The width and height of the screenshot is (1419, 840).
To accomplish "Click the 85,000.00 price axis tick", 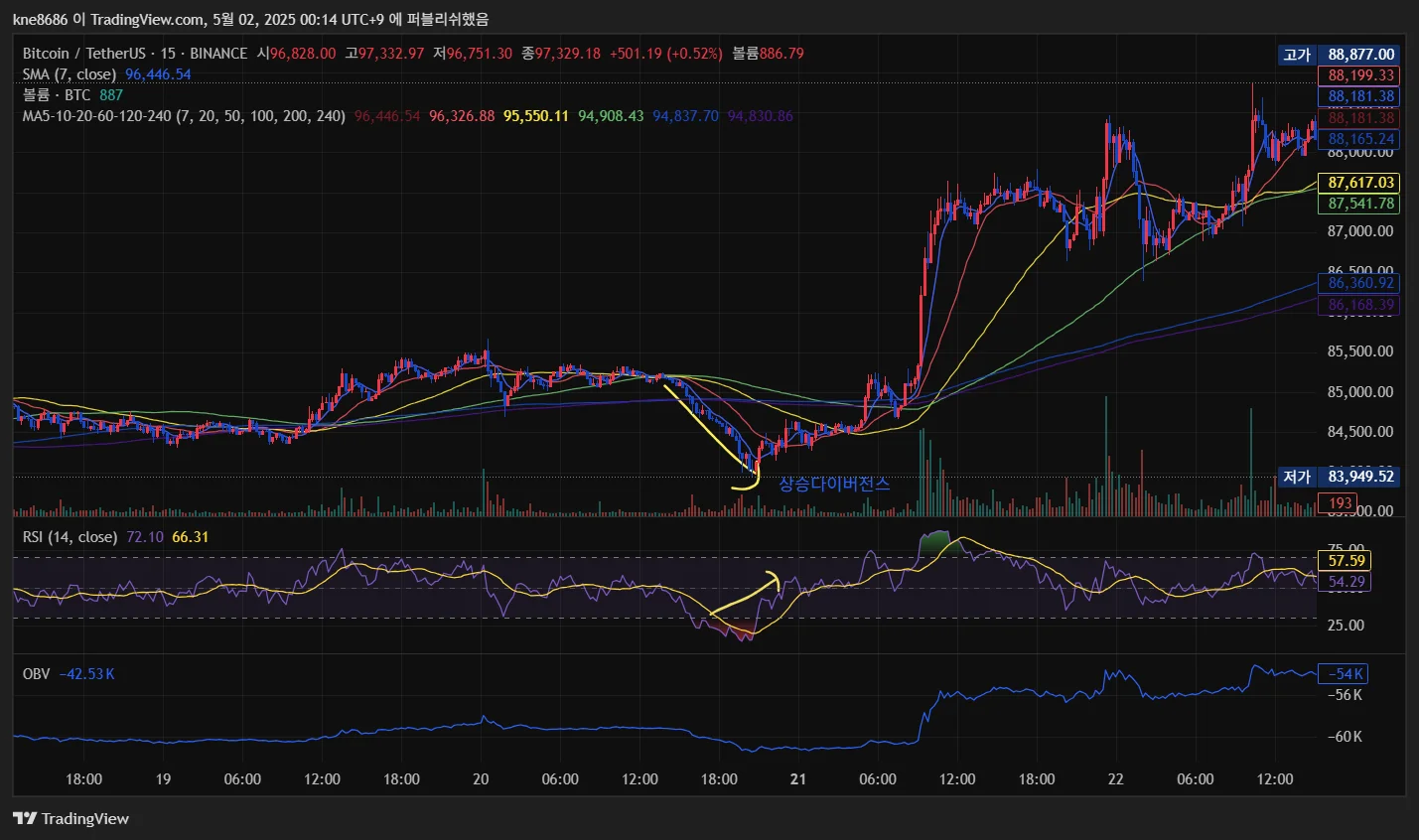I will 1360,392.
